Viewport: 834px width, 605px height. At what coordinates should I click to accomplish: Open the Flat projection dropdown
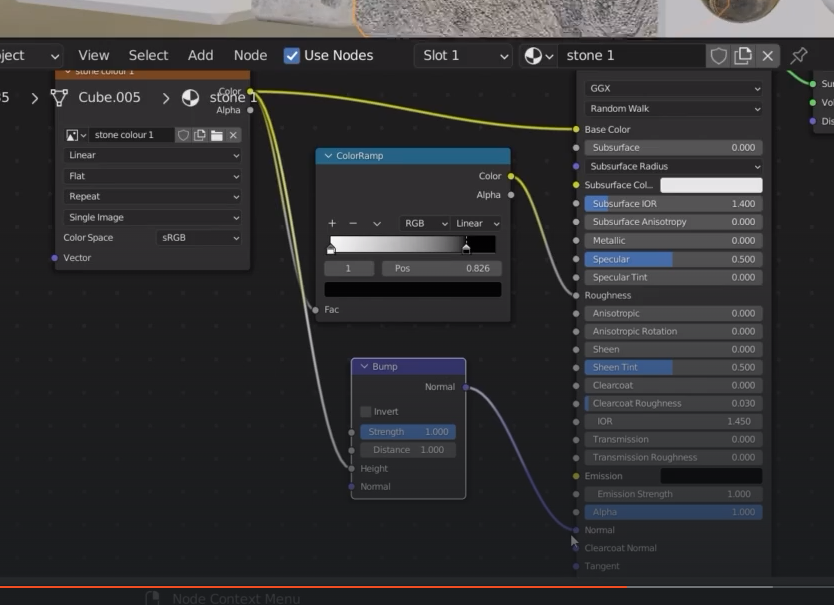(x=153, y=176)
